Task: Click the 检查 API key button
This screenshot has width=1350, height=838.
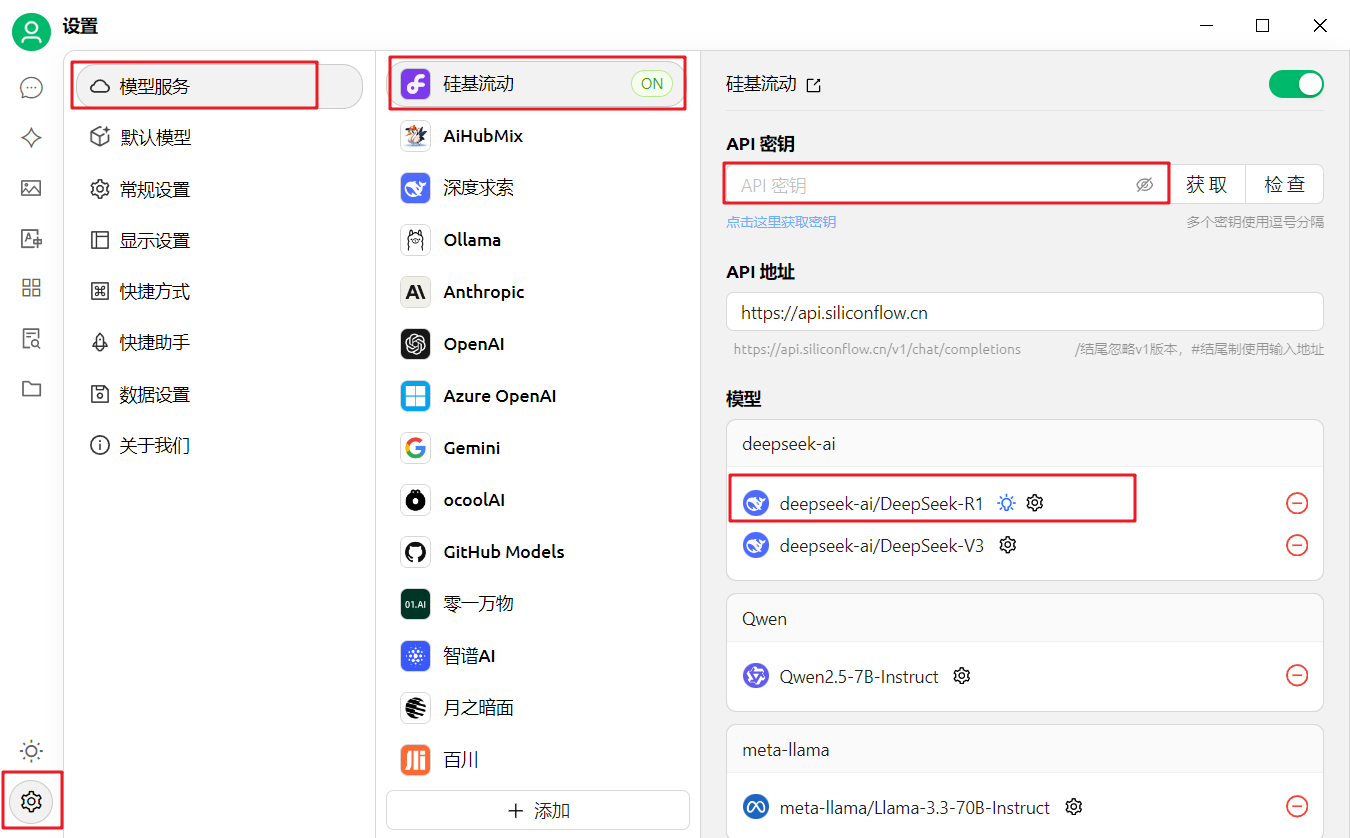Action: (x=1285, y=185)
